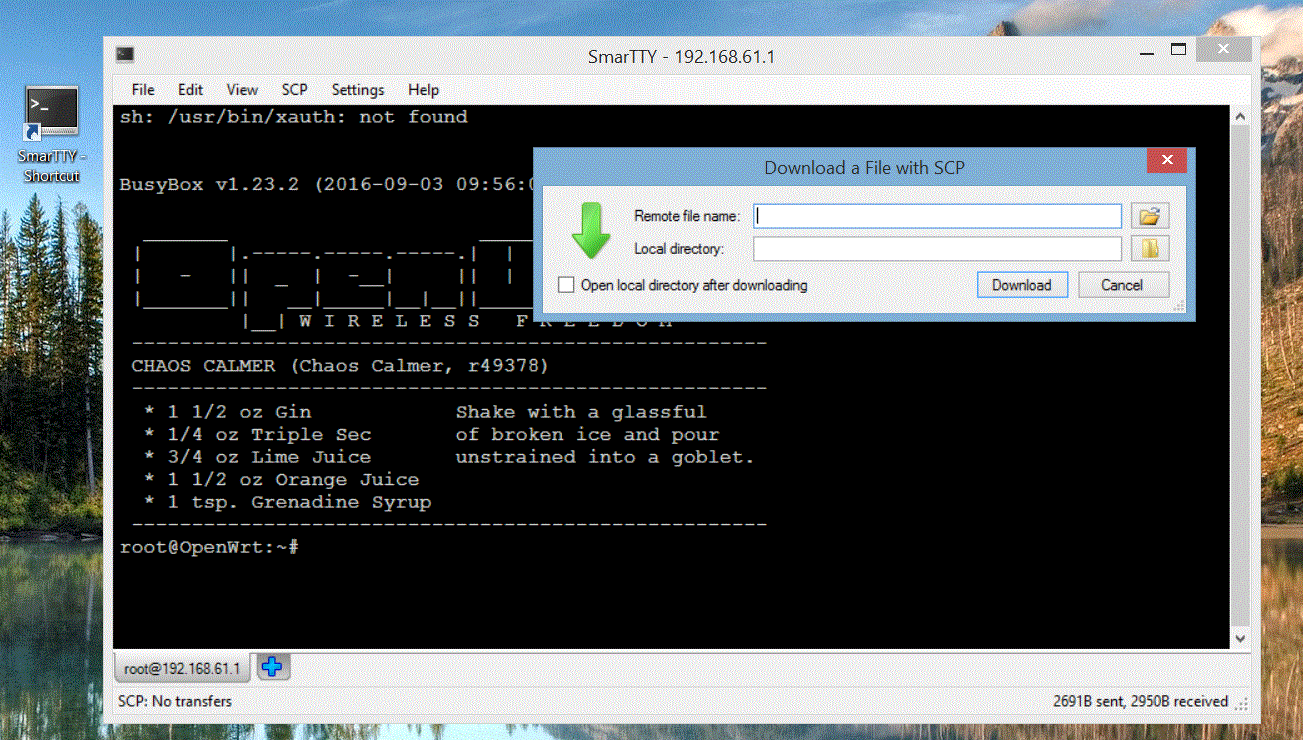Click the terminal scrollbar down arrow

click(x=1240, y=637)
